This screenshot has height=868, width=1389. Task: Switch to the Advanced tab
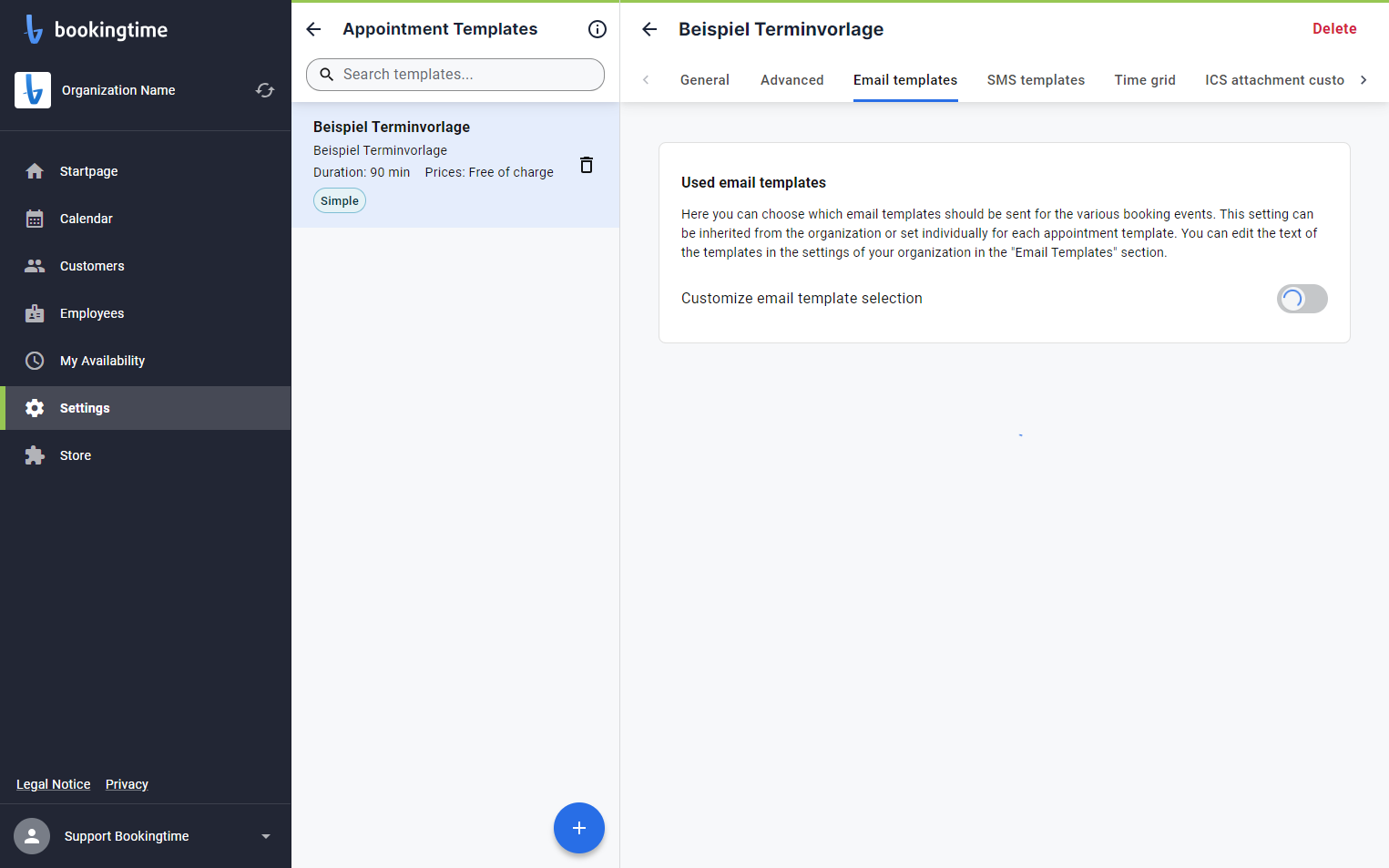coord(792,80)
